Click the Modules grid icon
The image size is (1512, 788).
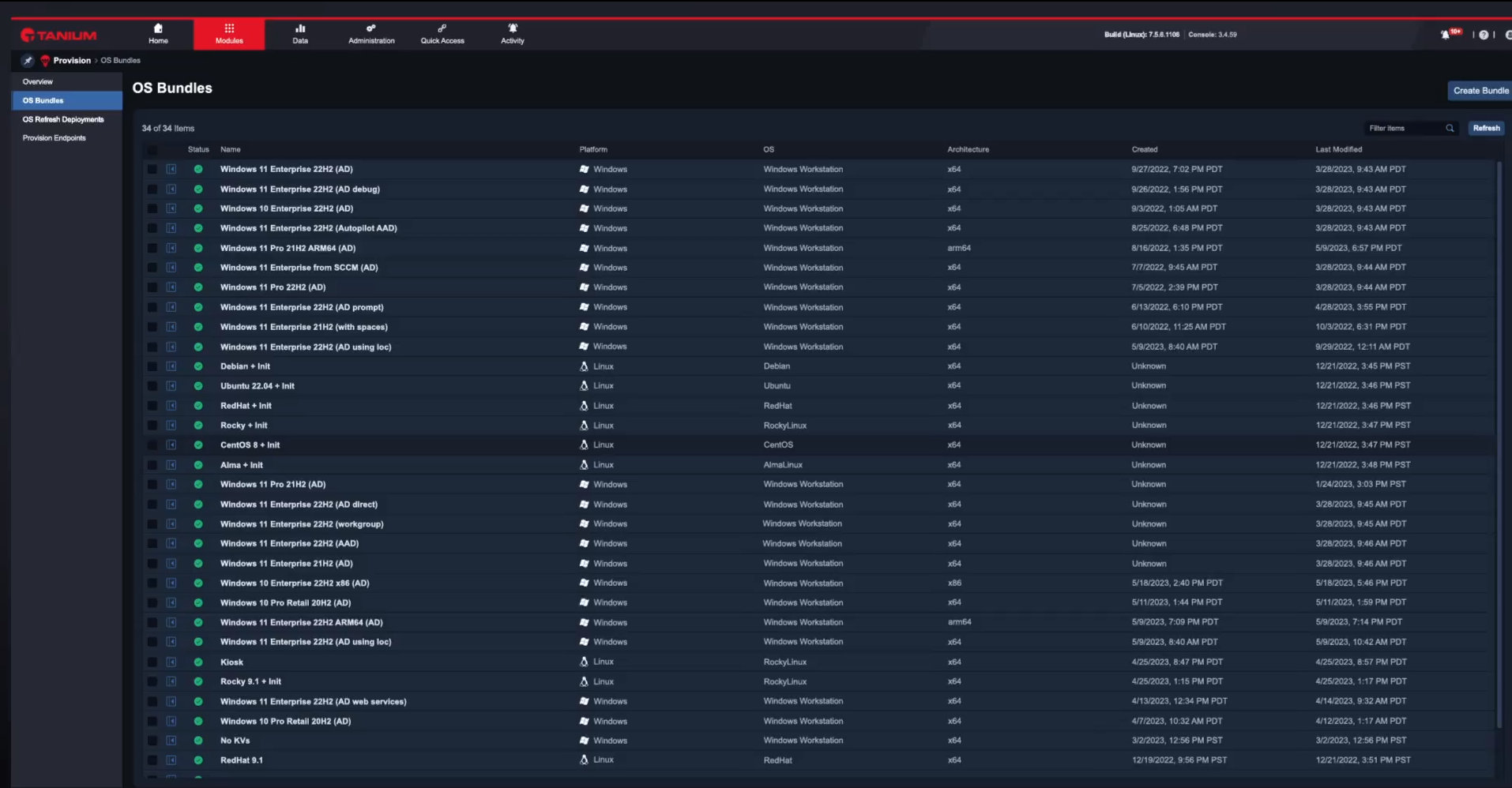pyautogui.click(x=228, y=34)
